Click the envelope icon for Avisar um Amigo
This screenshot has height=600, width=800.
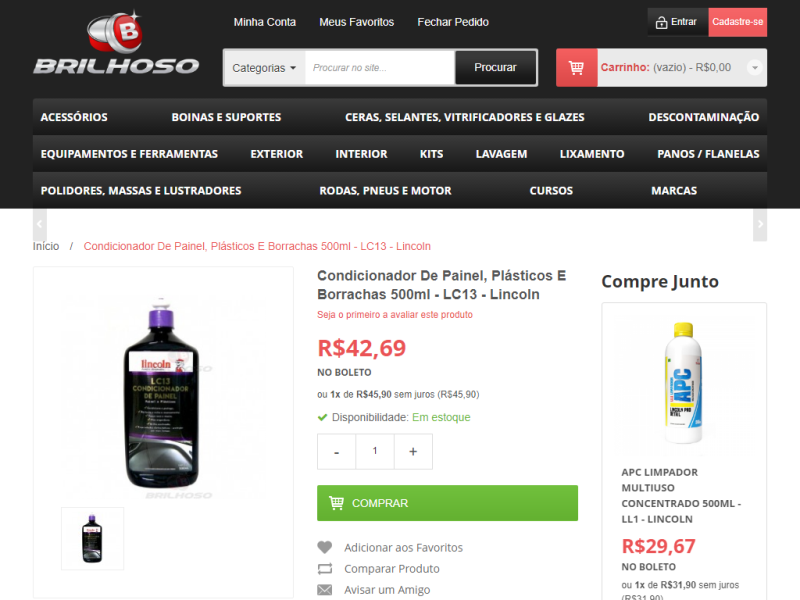coord(324,590)
